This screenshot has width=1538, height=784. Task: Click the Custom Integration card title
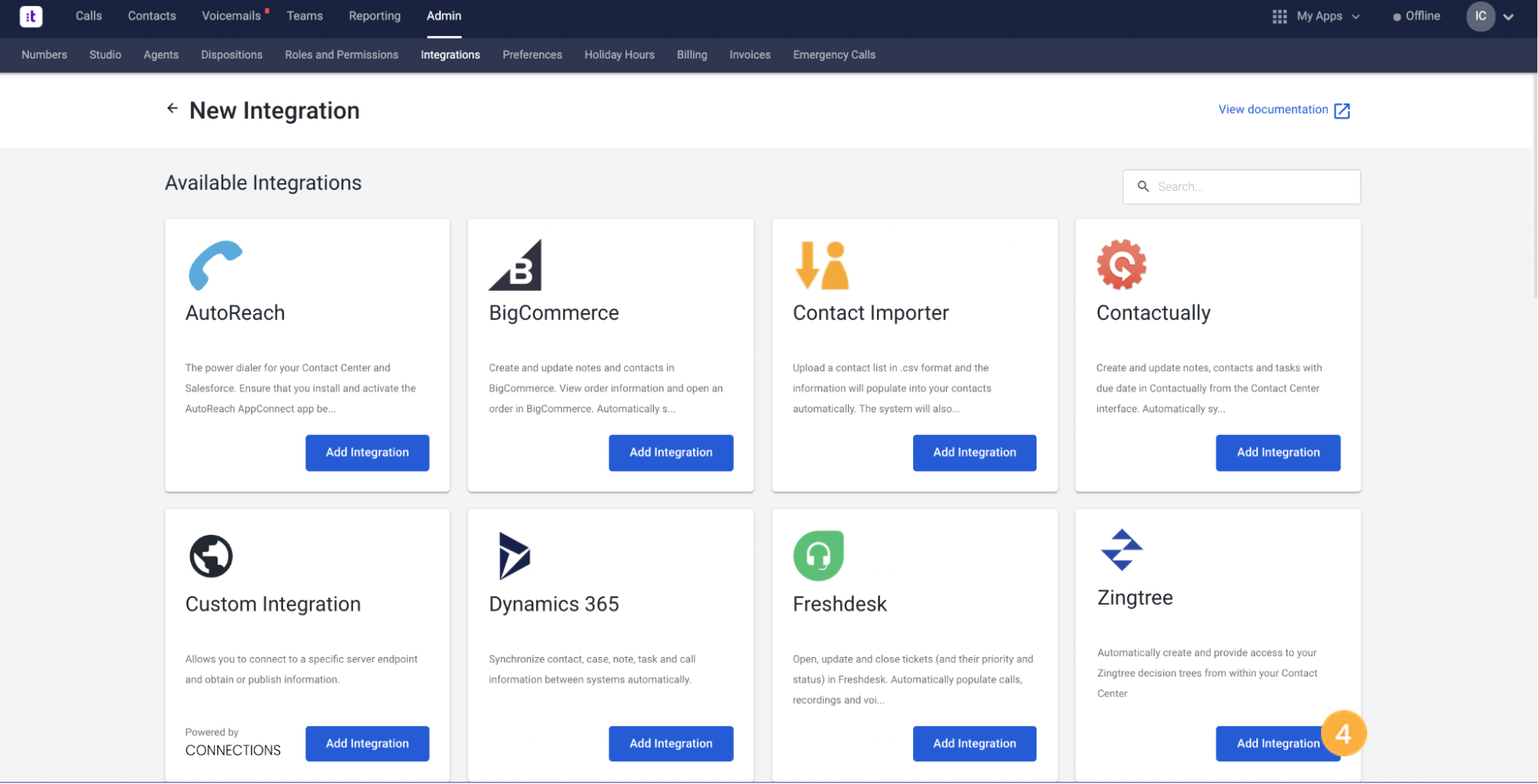tap(273, 604)
